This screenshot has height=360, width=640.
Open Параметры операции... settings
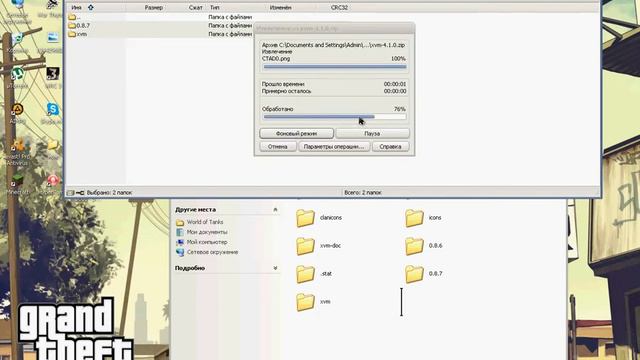[334, 147]
